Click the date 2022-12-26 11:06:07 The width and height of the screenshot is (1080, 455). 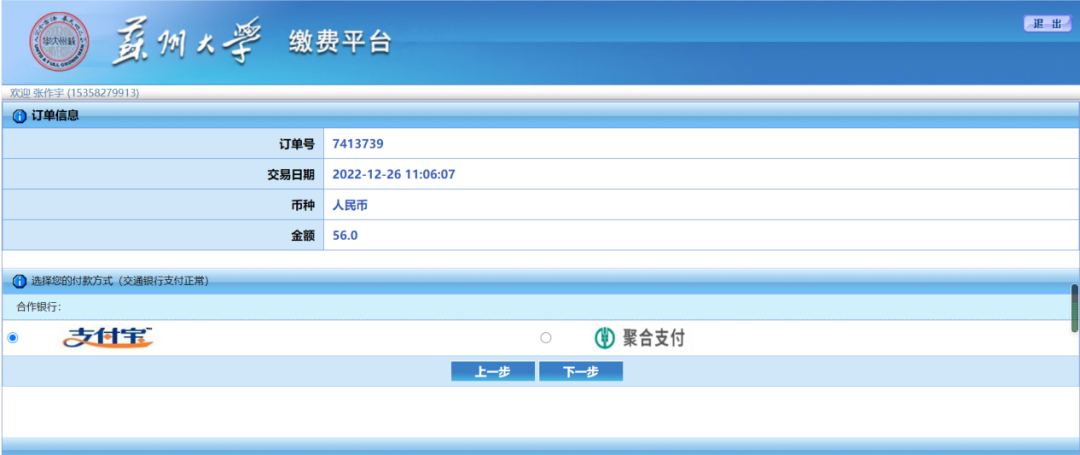(x=393, y=174)
